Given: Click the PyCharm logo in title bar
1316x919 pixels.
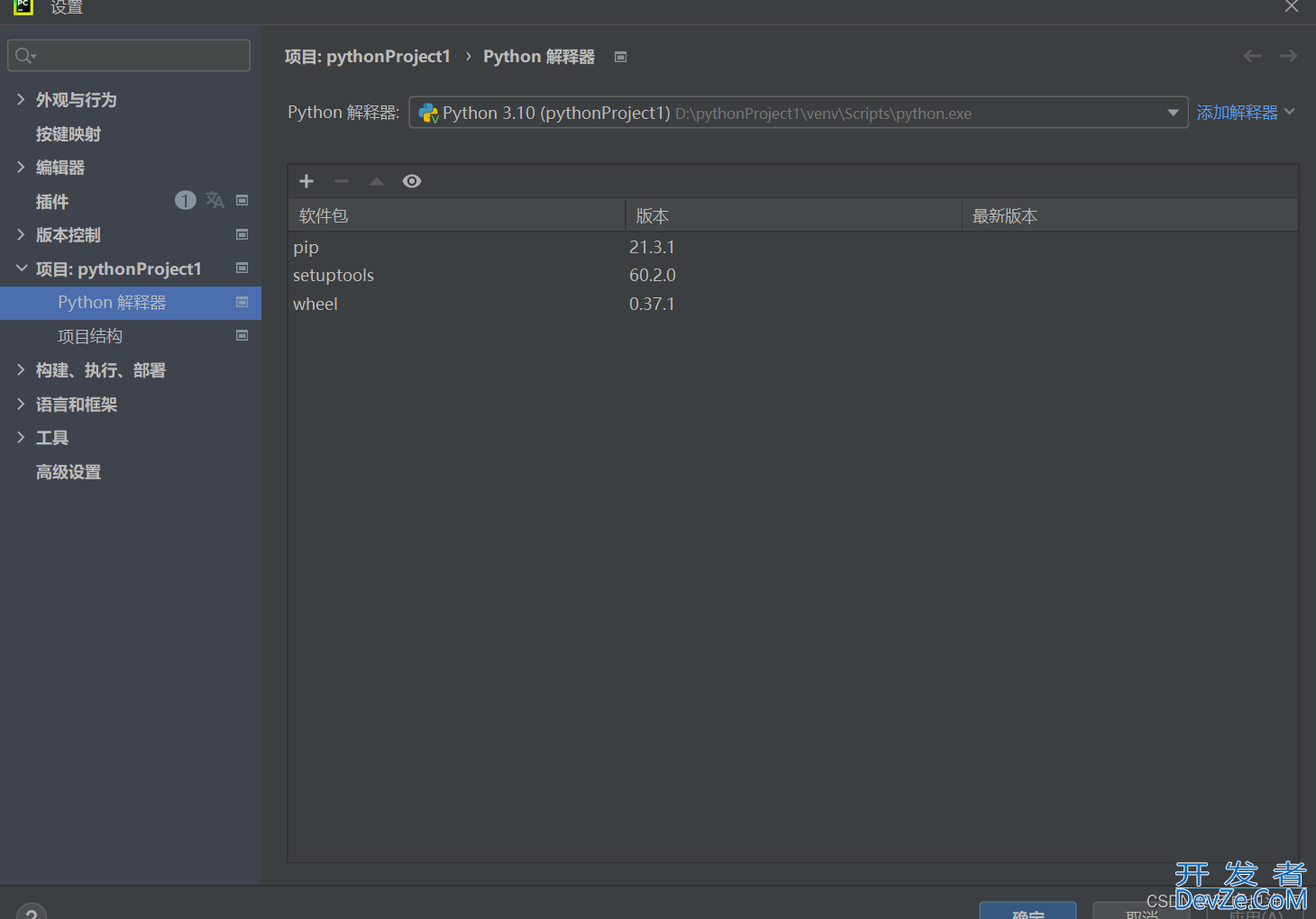Looking at the screenshot, I should 23,6.
